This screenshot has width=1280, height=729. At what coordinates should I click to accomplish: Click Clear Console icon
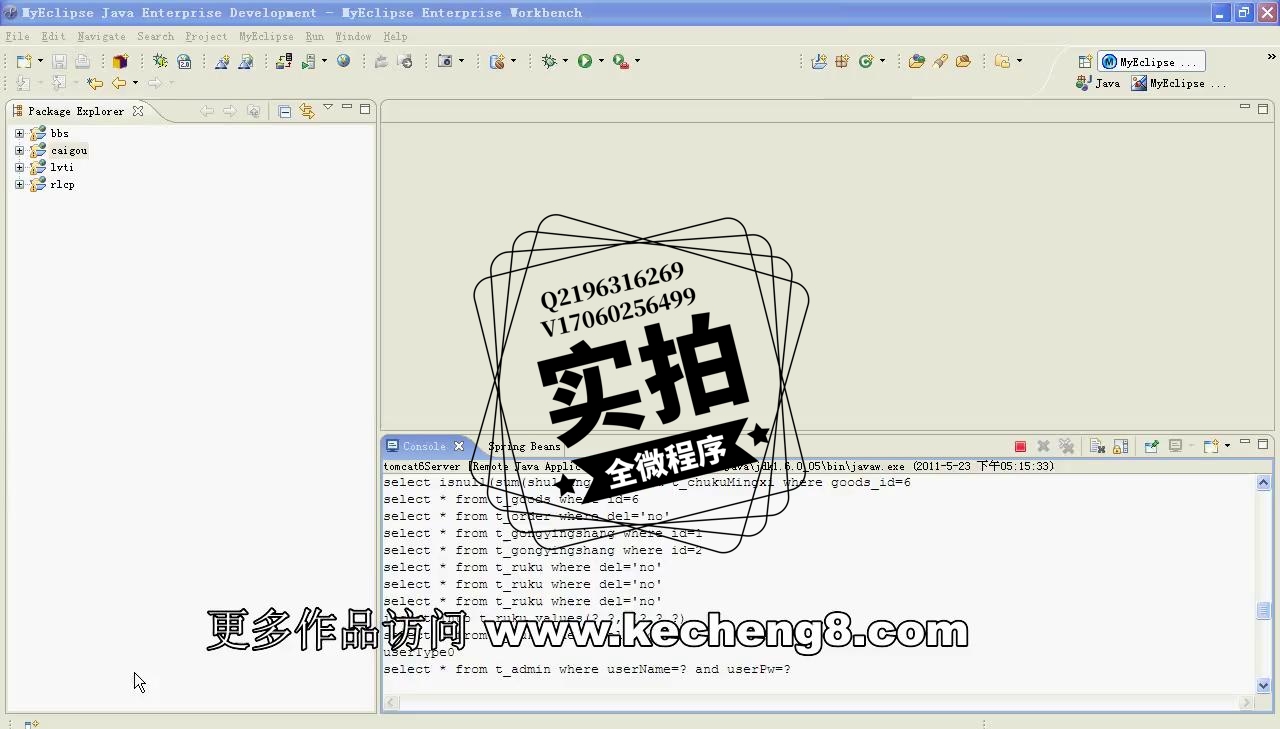1097,446
